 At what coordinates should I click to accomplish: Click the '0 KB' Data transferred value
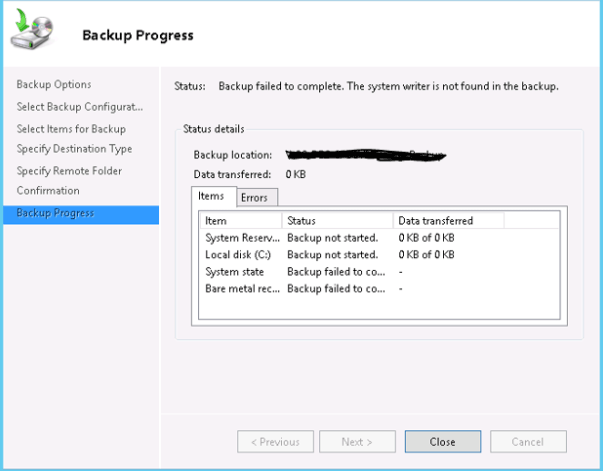point(296,175)
